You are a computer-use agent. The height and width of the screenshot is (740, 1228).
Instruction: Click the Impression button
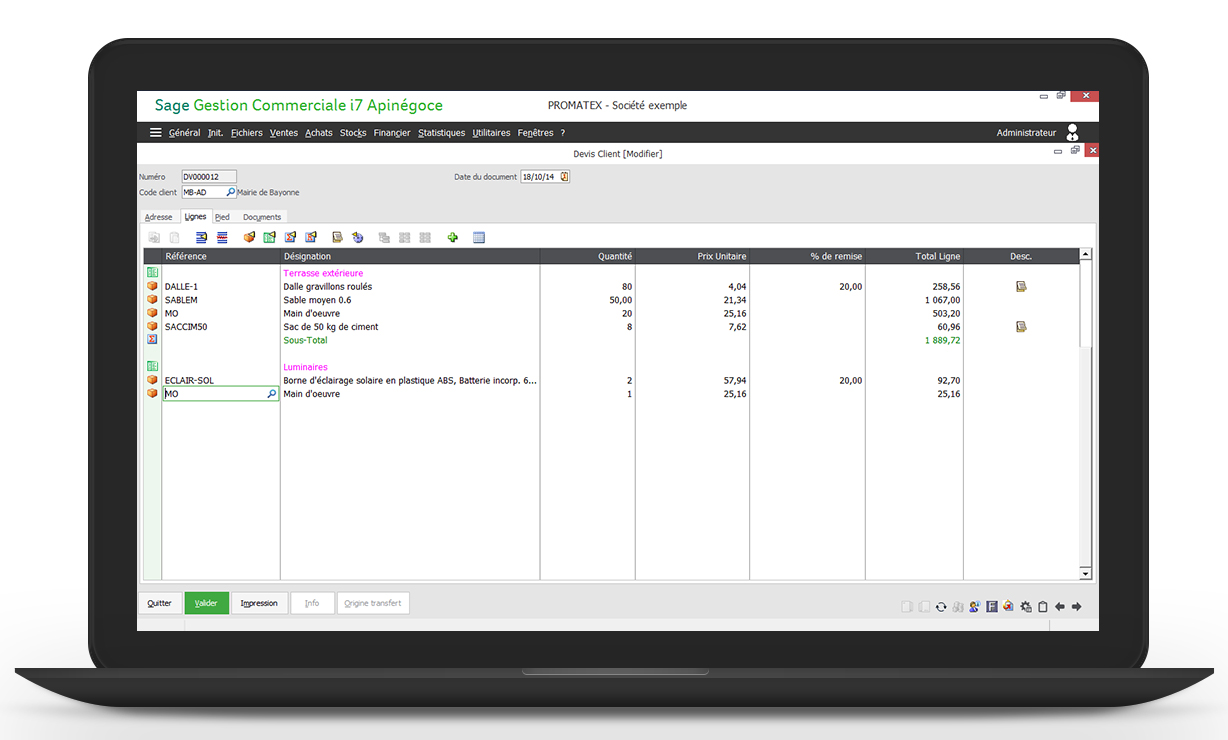click(x=260, y=603)
